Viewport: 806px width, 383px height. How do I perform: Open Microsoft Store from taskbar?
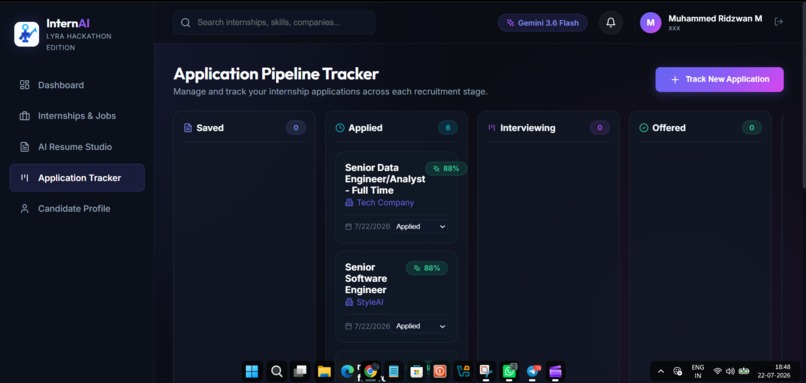(x=416, y=371)
